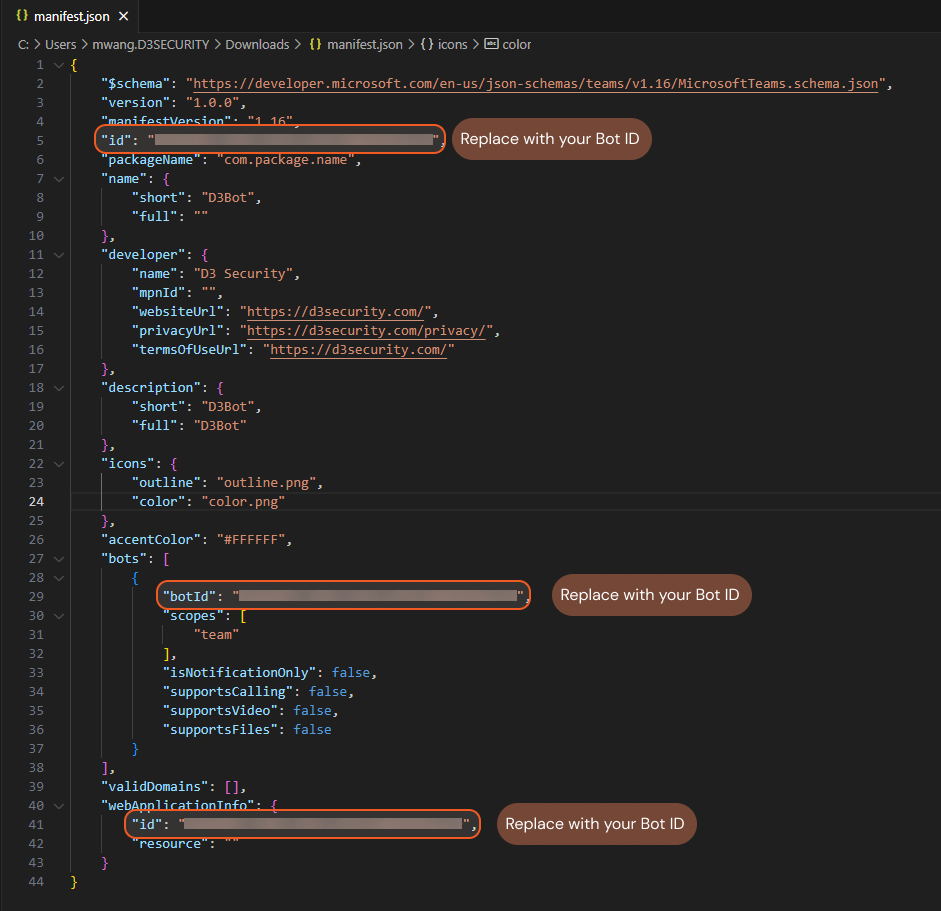Viewport: 941px width, 911px height.
Task: Collapse the "developer" block at line 11
Action: 59,255
